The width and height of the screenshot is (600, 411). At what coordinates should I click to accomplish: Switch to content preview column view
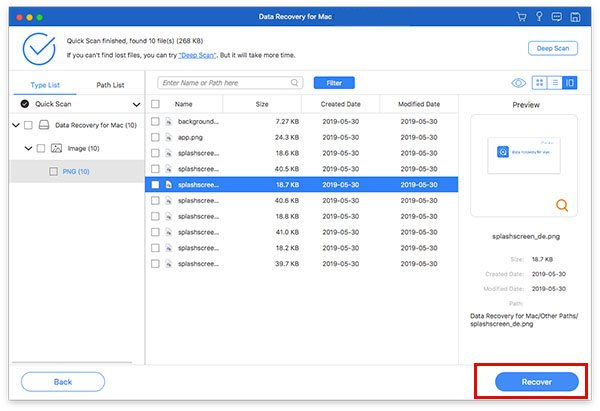[570, 83]
